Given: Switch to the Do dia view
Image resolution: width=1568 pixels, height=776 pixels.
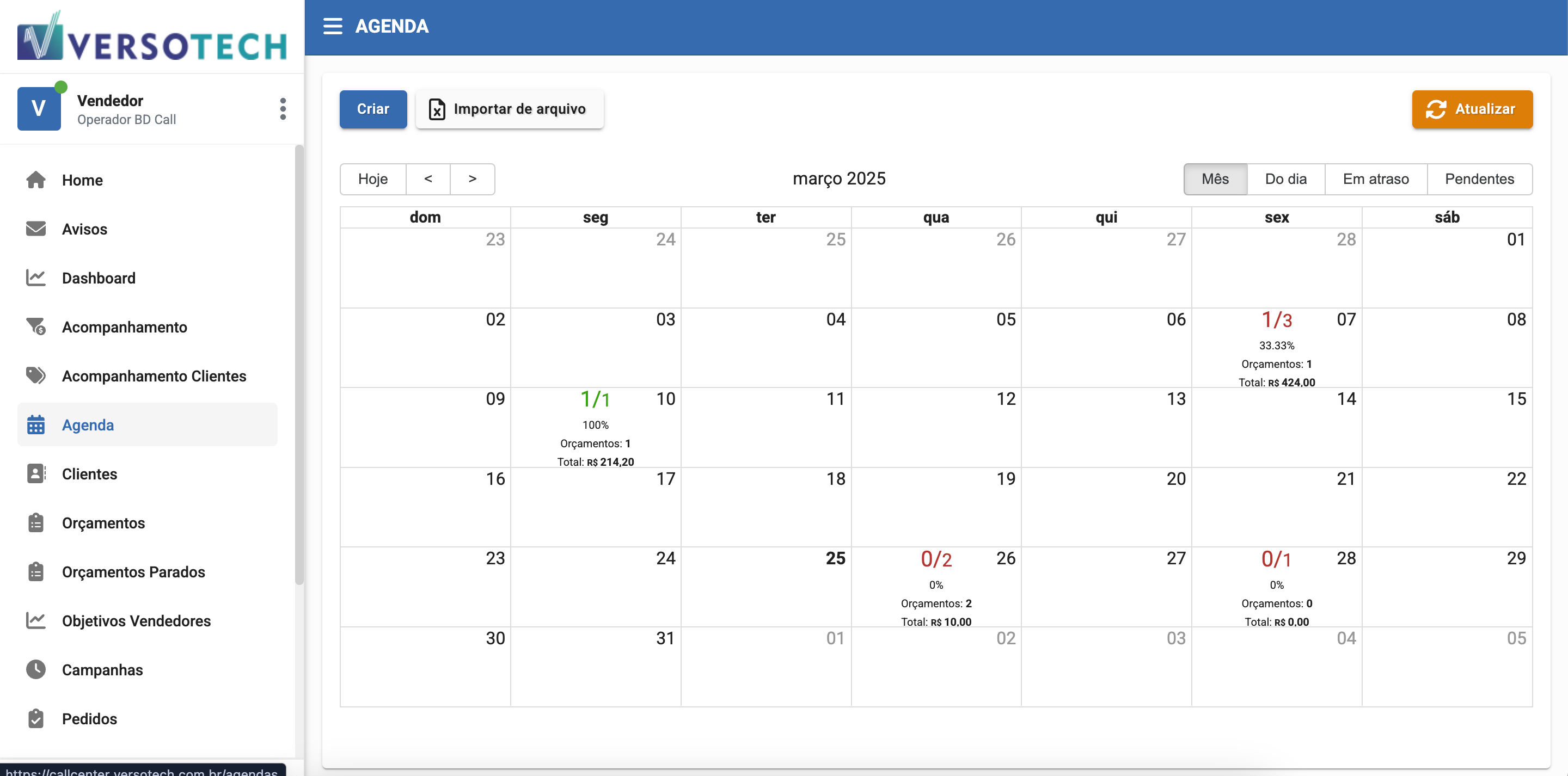Looking at the screenshot, I should coord(1285,179).
